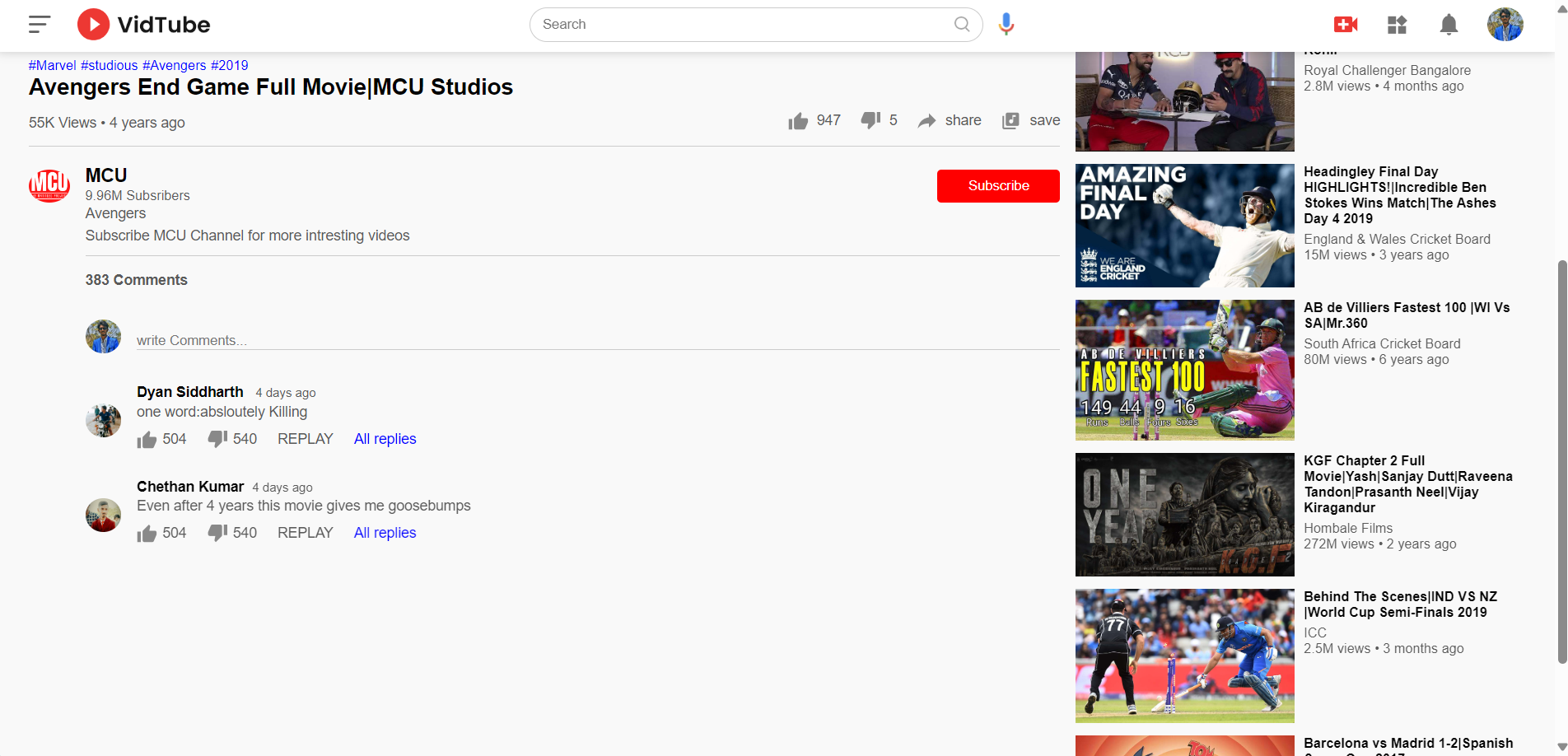Click REPLAY on Chethan Kumar's comment
This screenshot has height=756, width=1568.
305,533
